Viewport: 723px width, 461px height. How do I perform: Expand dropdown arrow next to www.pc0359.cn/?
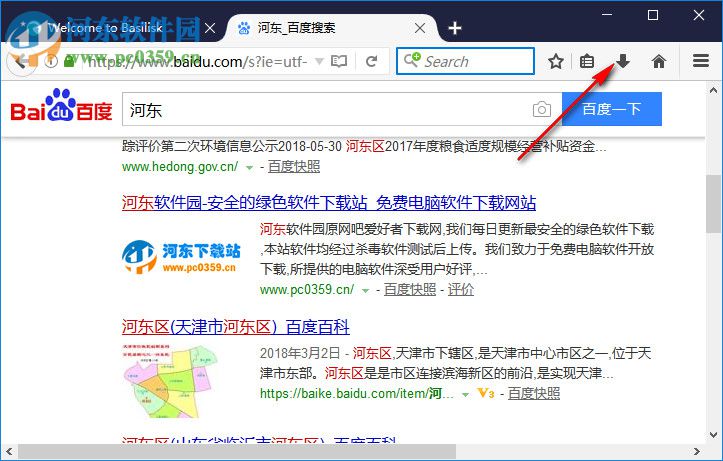click(366, 291)
